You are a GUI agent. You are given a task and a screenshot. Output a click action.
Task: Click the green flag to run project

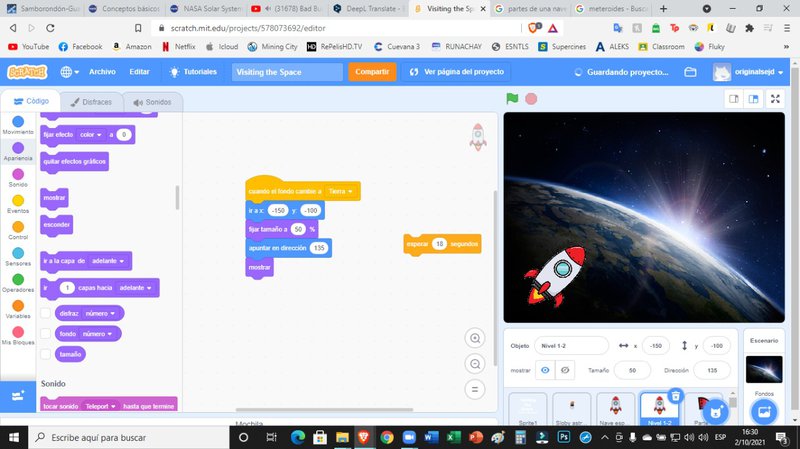pos(512,99)
